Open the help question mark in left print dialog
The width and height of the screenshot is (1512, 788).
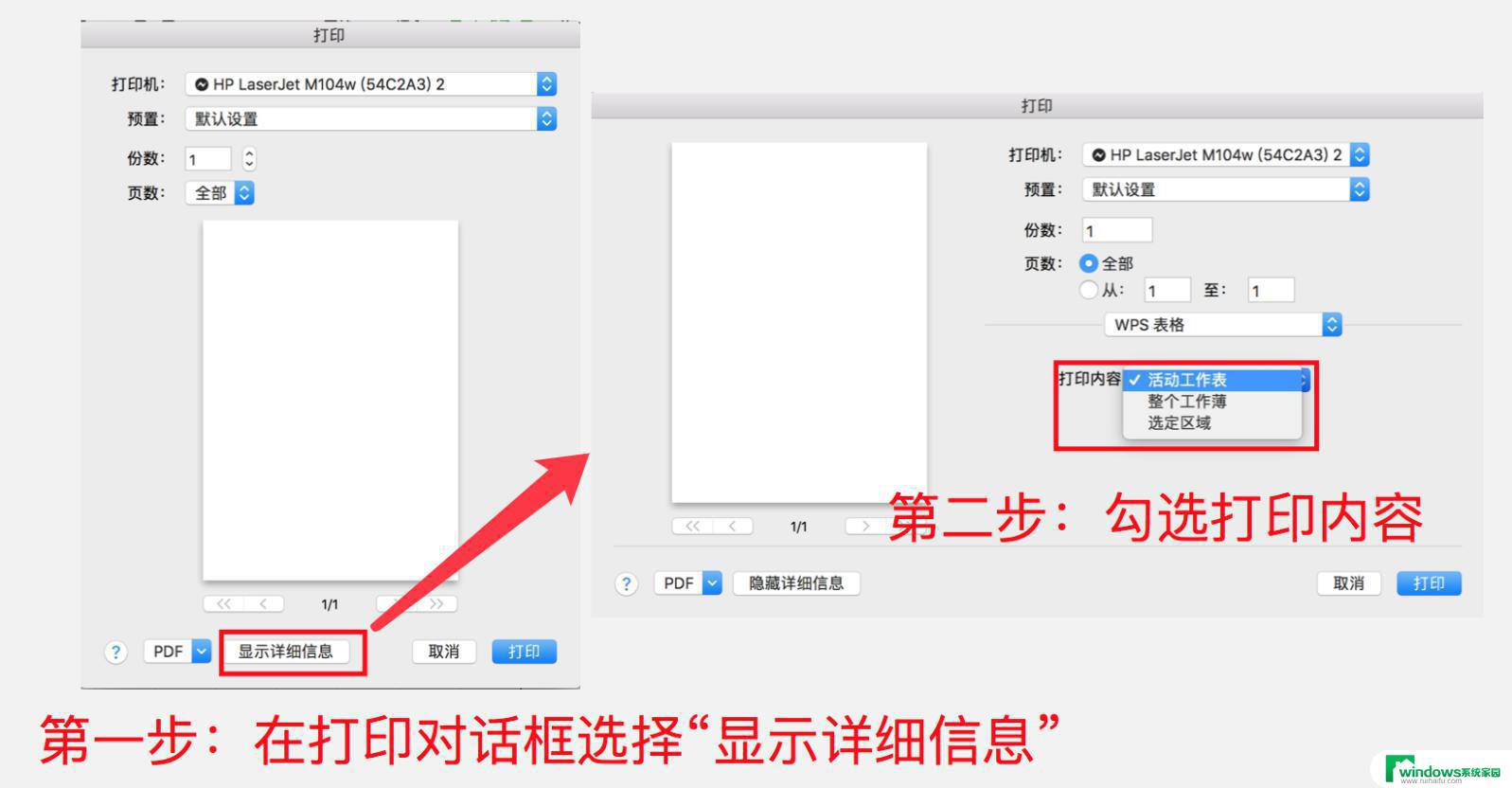(x=116, y=652)
